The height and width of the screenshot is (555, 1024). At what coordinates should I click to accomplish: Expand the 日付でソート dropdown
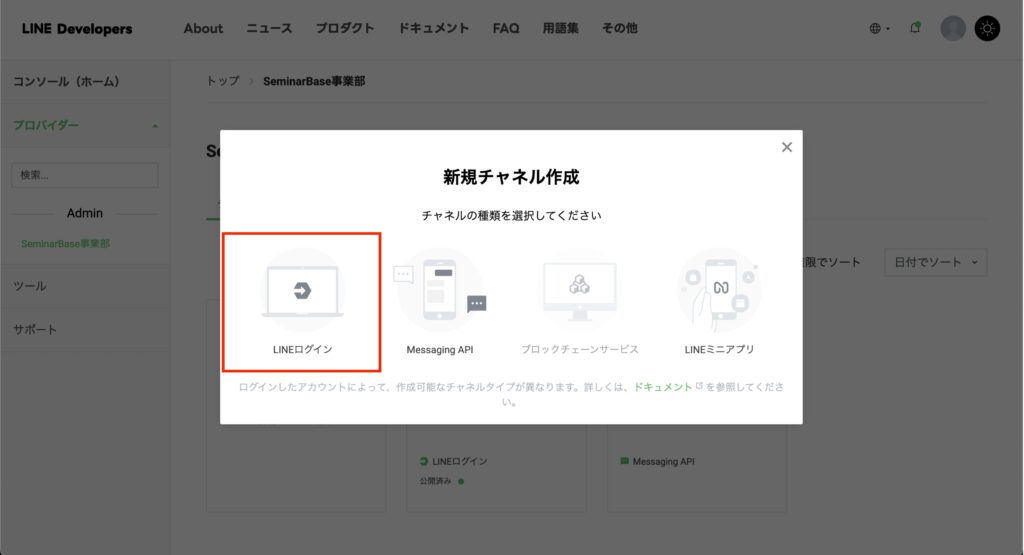click(935, 262)
